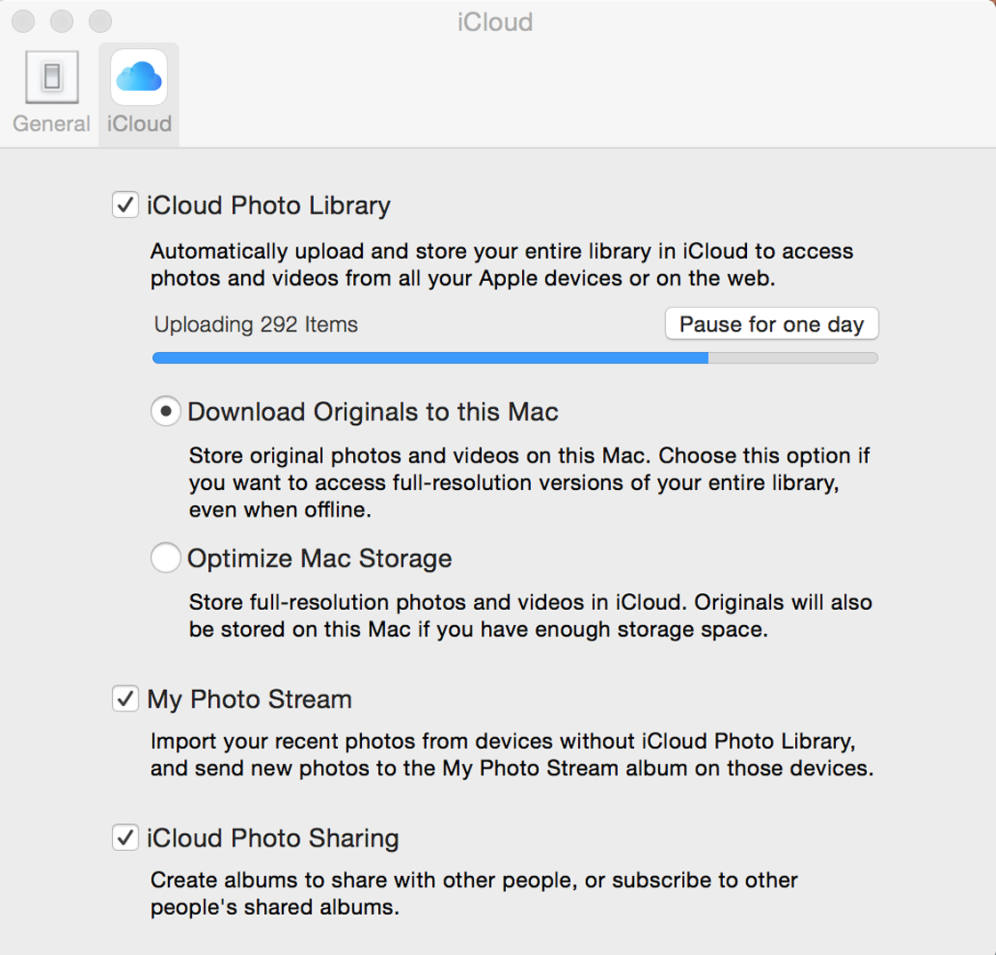Minimize the iCloud preferences window
The height and width of the screenshot is (955, 996).
pos(61,21)
